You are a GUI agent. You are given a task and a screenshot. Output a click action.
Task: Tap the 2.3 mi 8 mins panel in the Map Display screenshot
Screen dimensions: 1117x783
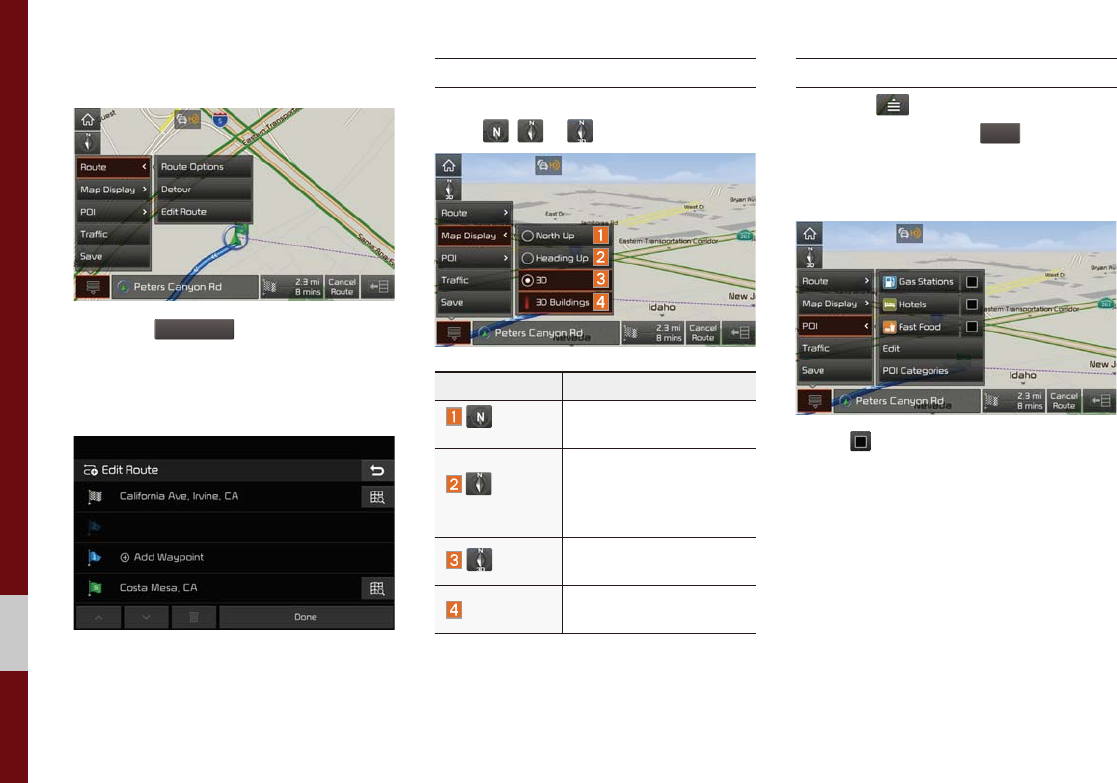(653, 333)
